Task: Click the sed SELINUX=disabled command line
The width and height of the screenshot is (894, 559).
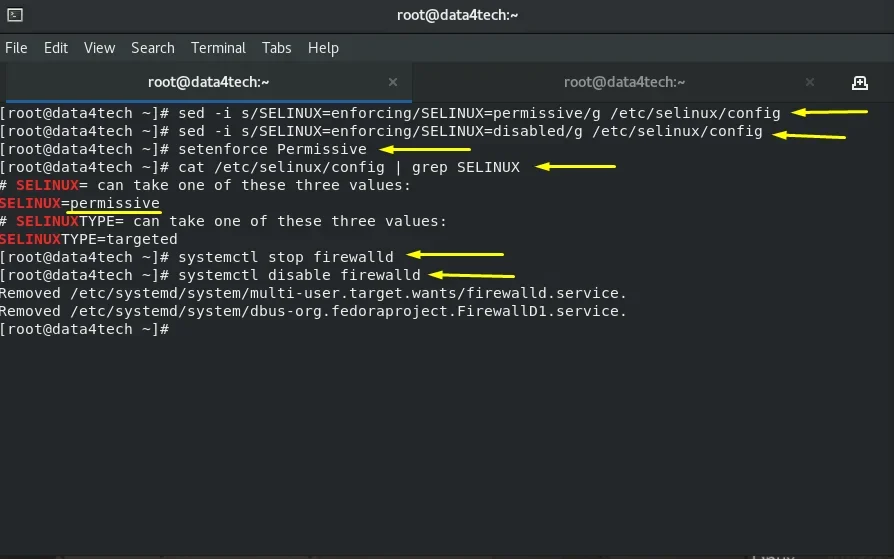Action: click(381, 131)
